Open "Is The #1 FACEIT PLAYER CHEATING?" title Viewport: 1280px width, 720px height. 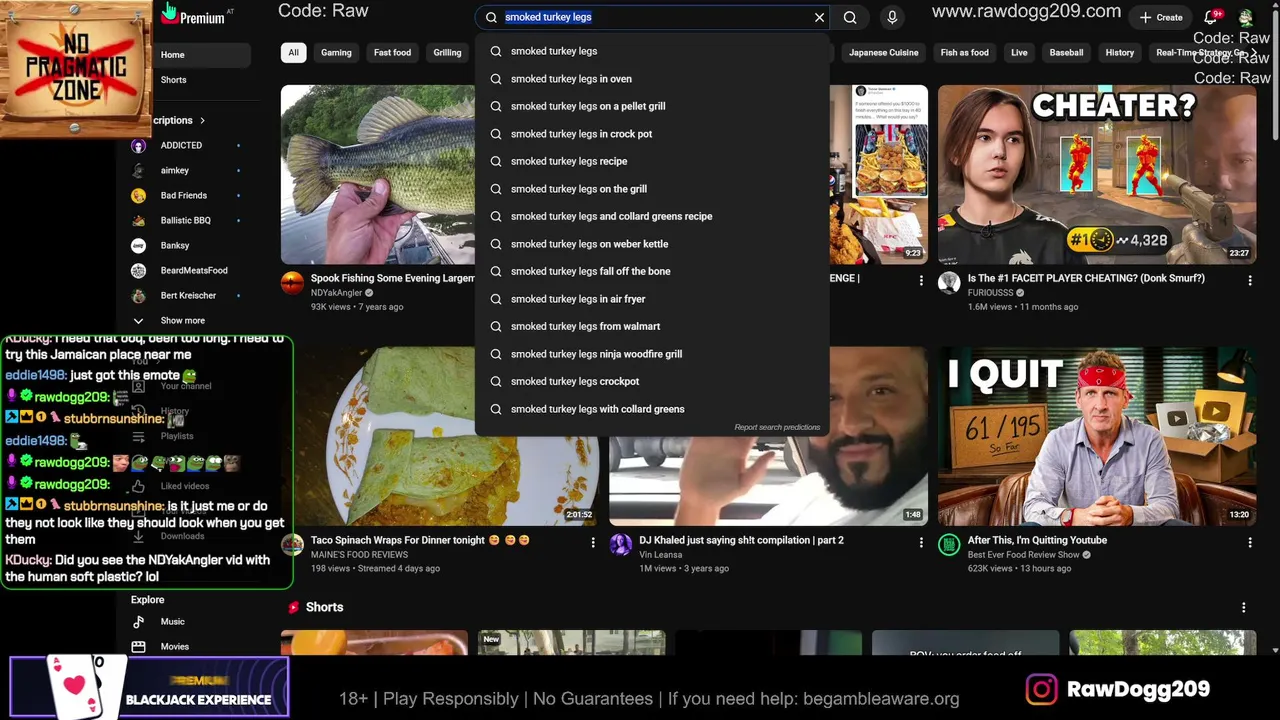tap(1086, 278)
